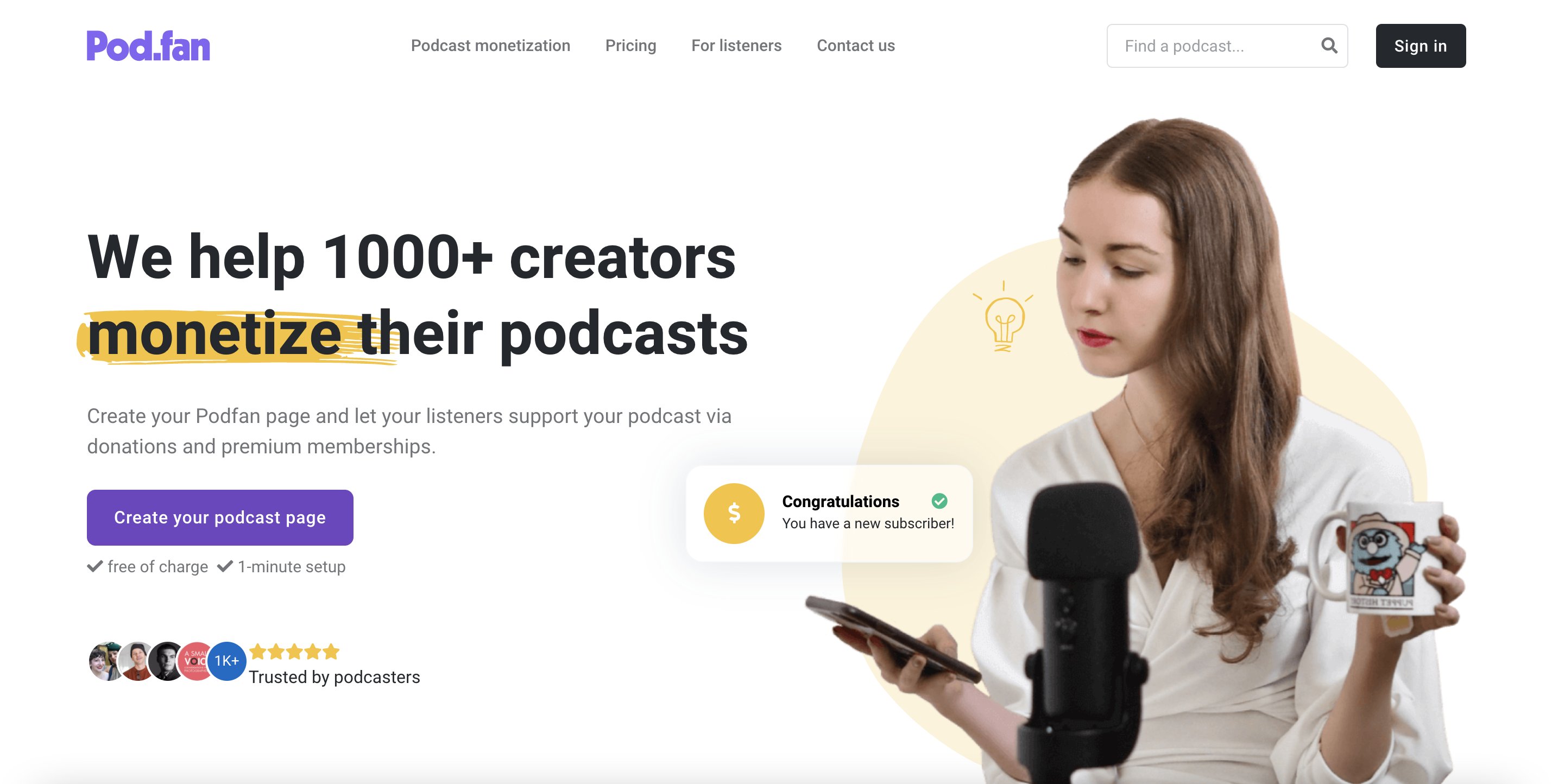Screen dimensions: 1552x784
Task: Select the first podcaster avatar thumbnail
Action: click(x=106, y=661)
